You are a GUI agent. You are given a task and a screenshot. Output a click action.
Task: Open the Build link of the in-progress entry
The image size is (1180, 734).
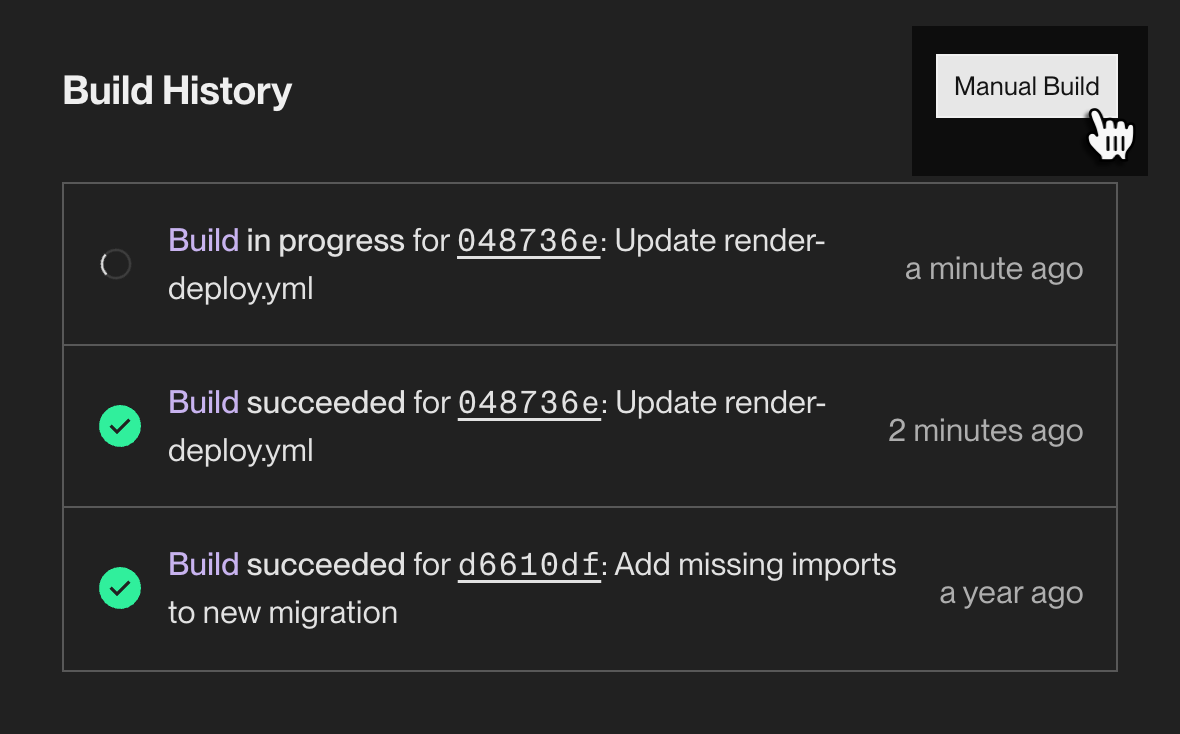point(203,240)
